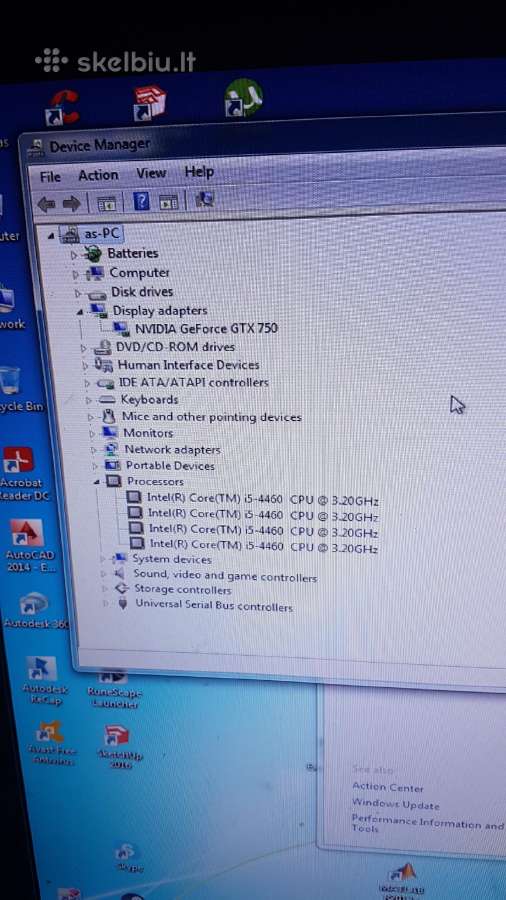Viewport: 506px width, 900px height.
Task: Select the Monitors tree item
Action: [148, 433]
